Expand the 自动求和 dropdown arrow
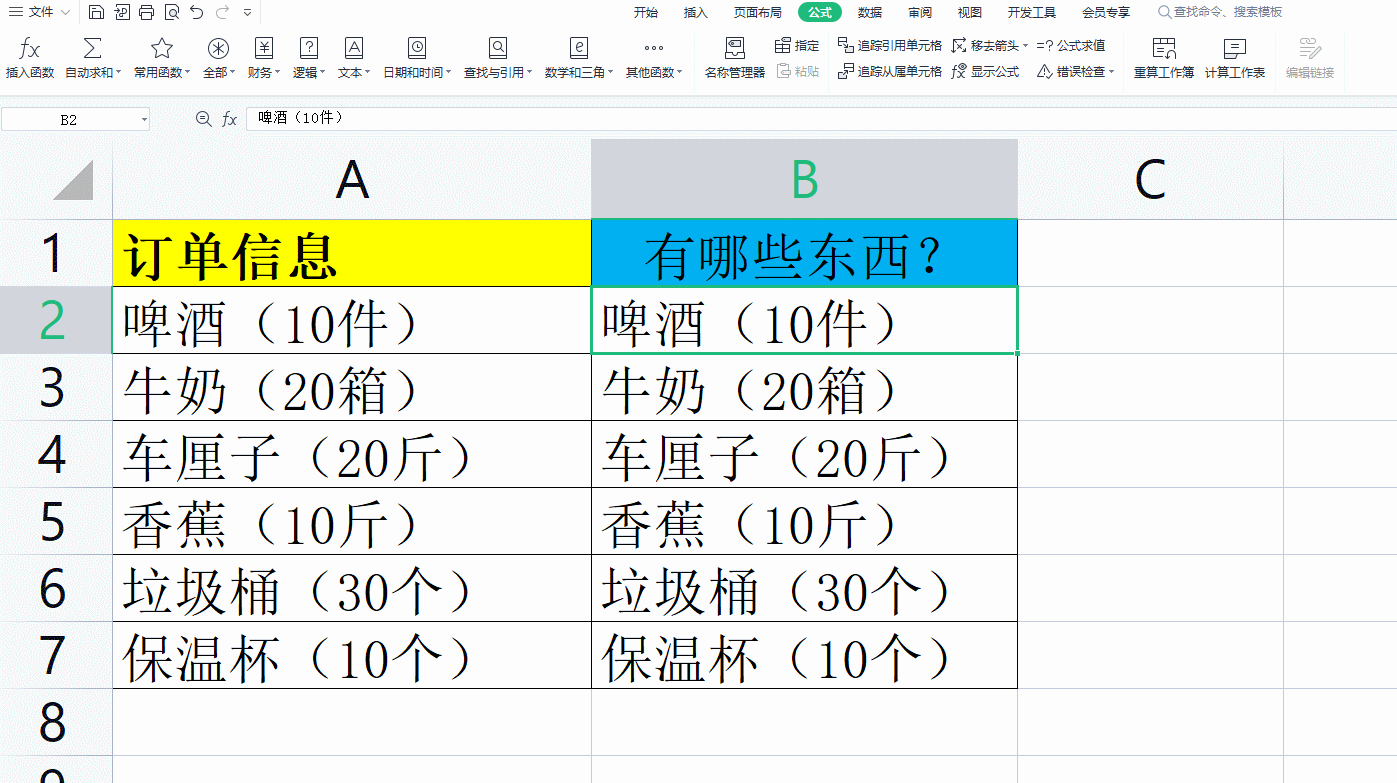Viewport: 1397px width, 783px height. 119,73
